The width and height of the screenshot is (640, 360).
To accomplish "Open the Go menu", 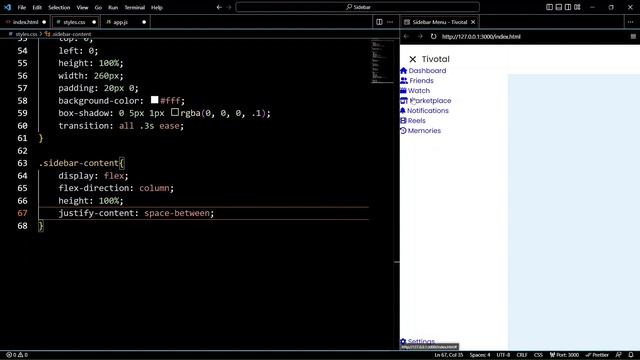I will tap(98, 7).
